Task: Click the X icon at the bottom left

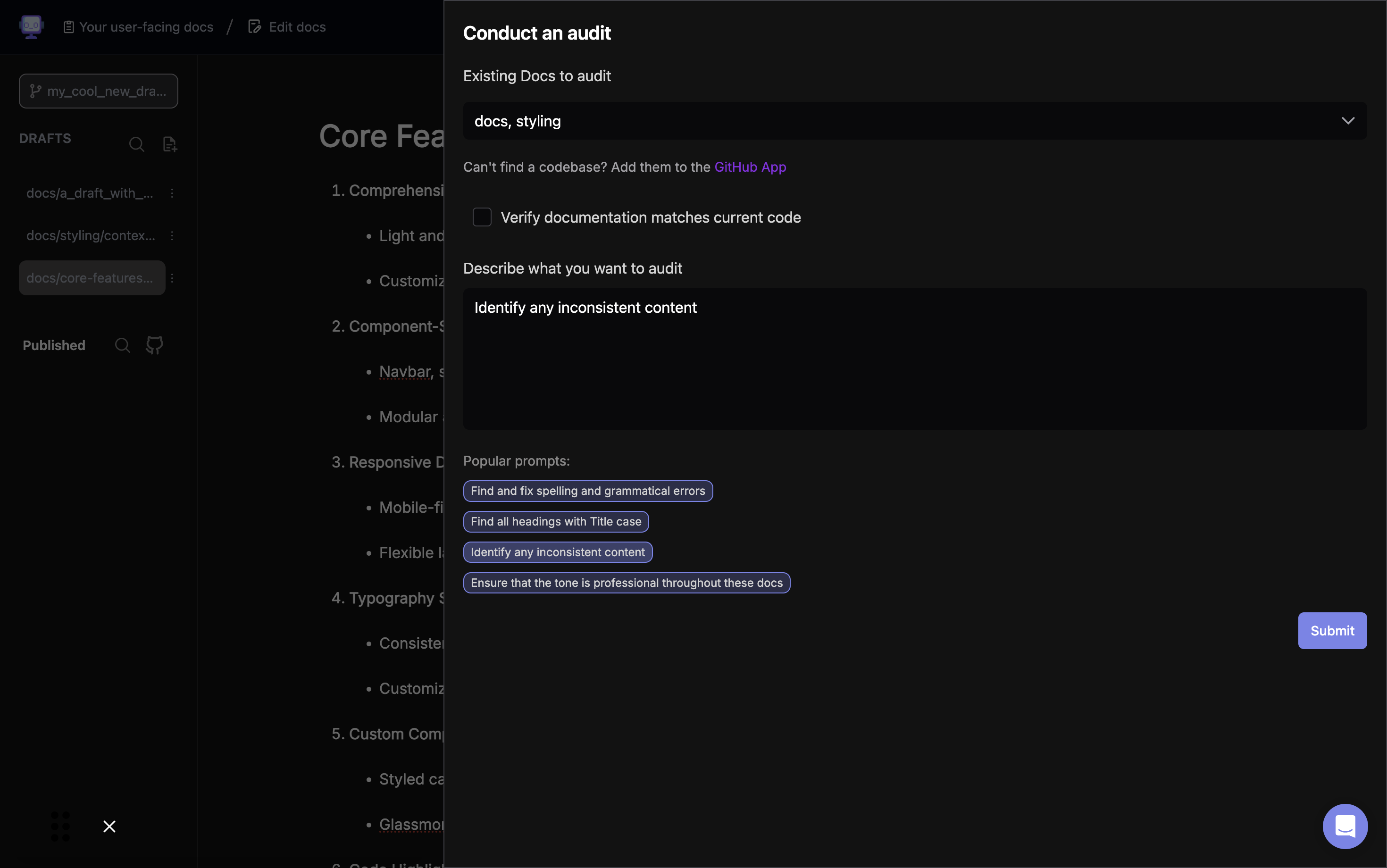Action: coord(109,826)
